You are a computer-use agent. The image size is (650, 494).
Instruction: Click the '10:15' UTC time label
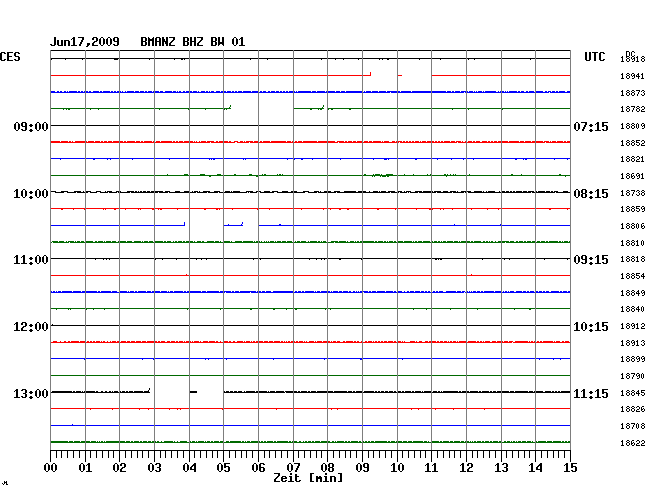591,327
